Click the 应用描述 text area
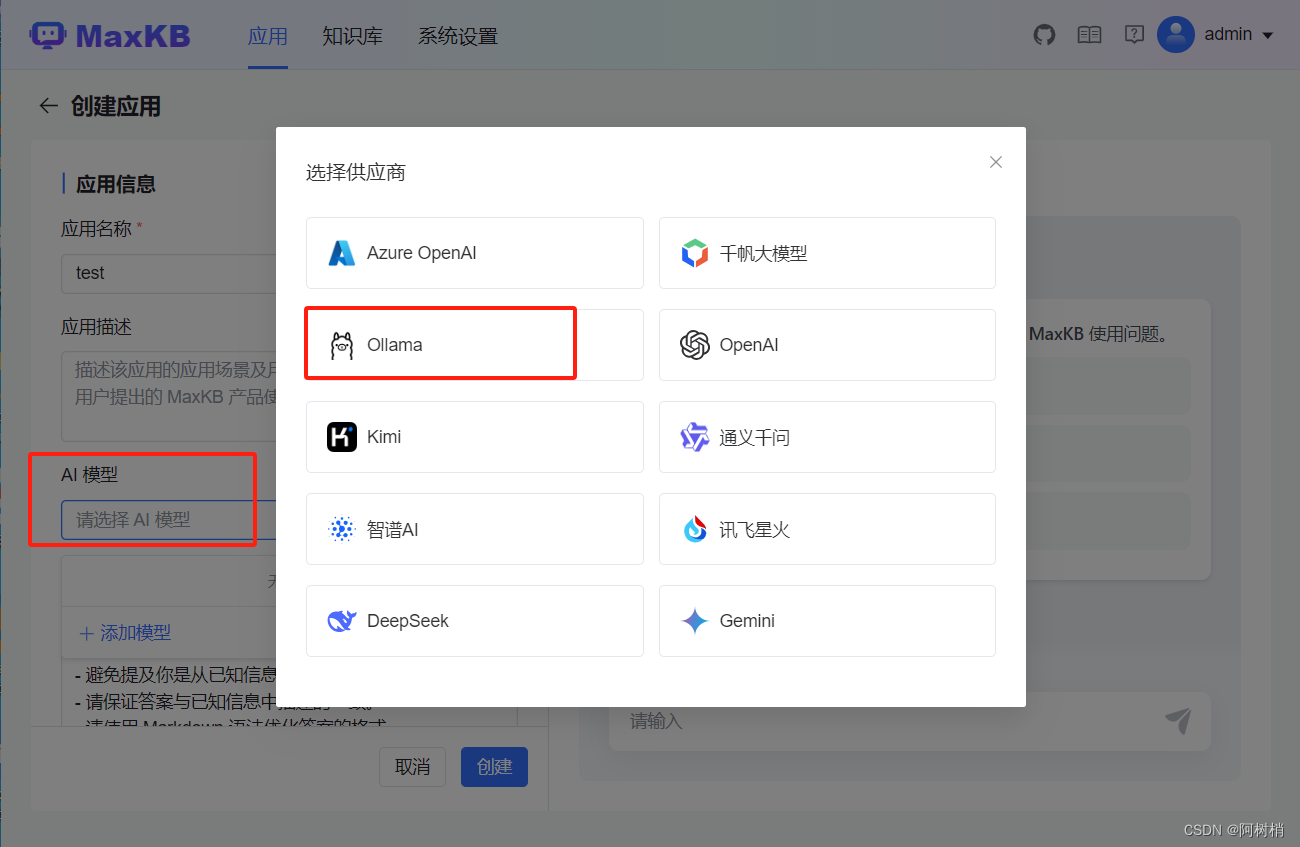 click(170, 396)
